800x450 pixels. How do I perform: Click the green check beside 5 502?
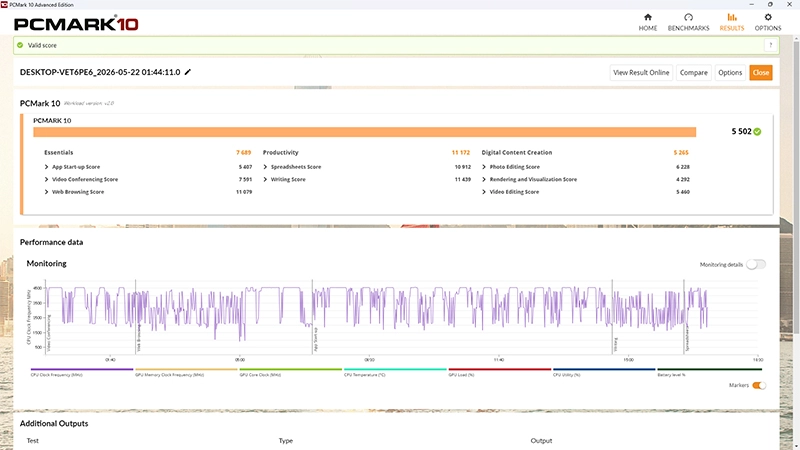(x=757, y=132)
